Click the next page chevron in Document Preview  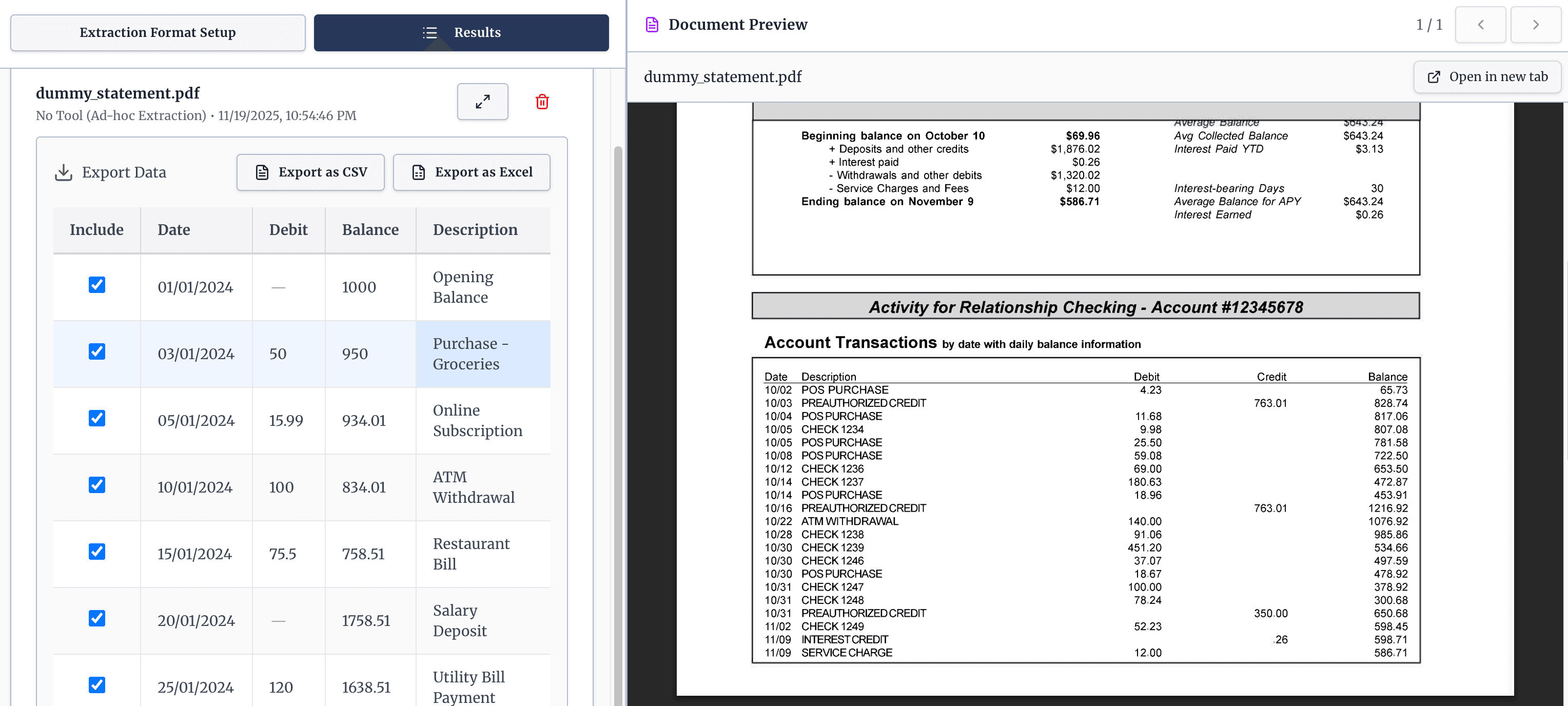pyautogui.click(x=1535, y=25)
